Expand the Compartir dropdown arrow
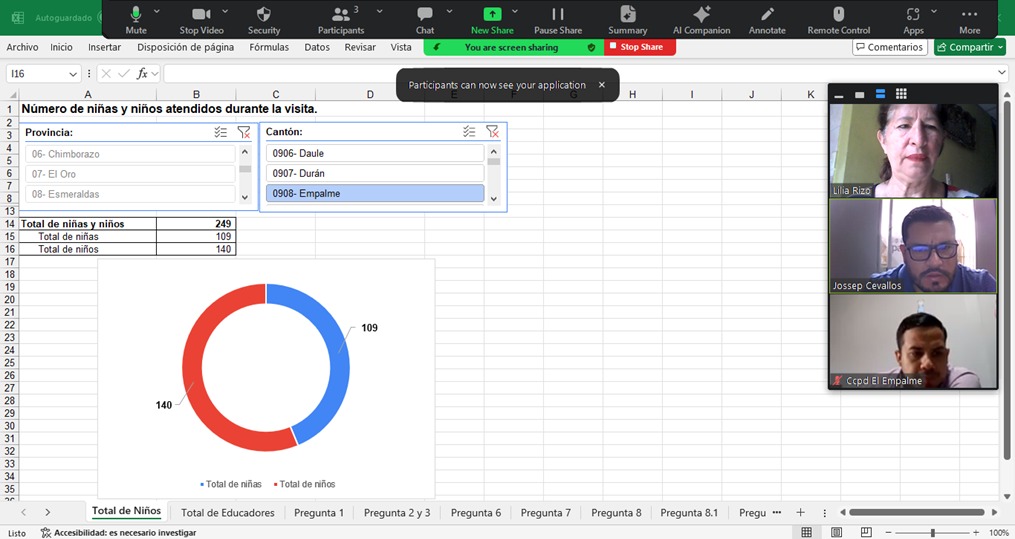This screenshot has height=539, width=1015. (x=999, y=47)
